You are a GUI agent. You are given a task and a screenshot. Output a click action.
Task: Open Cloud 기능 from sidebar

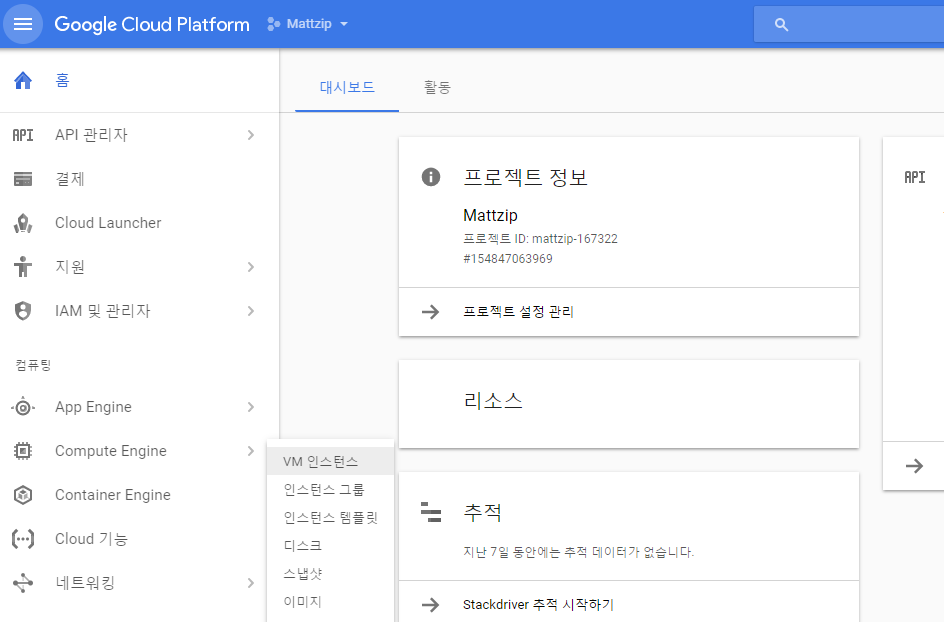tap(140, 539)
